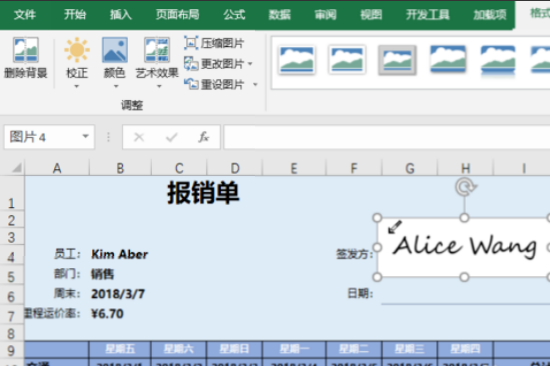Apply the third highlighted picture style thumbnail

pyautogui.click(x=397, y=60)
